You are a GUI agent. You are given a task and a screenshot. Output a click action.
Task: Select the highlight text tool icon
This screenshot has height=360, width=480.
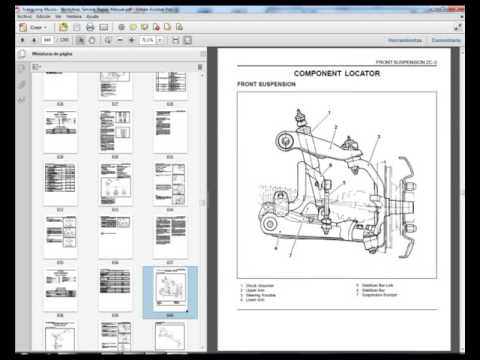(144, 27)
